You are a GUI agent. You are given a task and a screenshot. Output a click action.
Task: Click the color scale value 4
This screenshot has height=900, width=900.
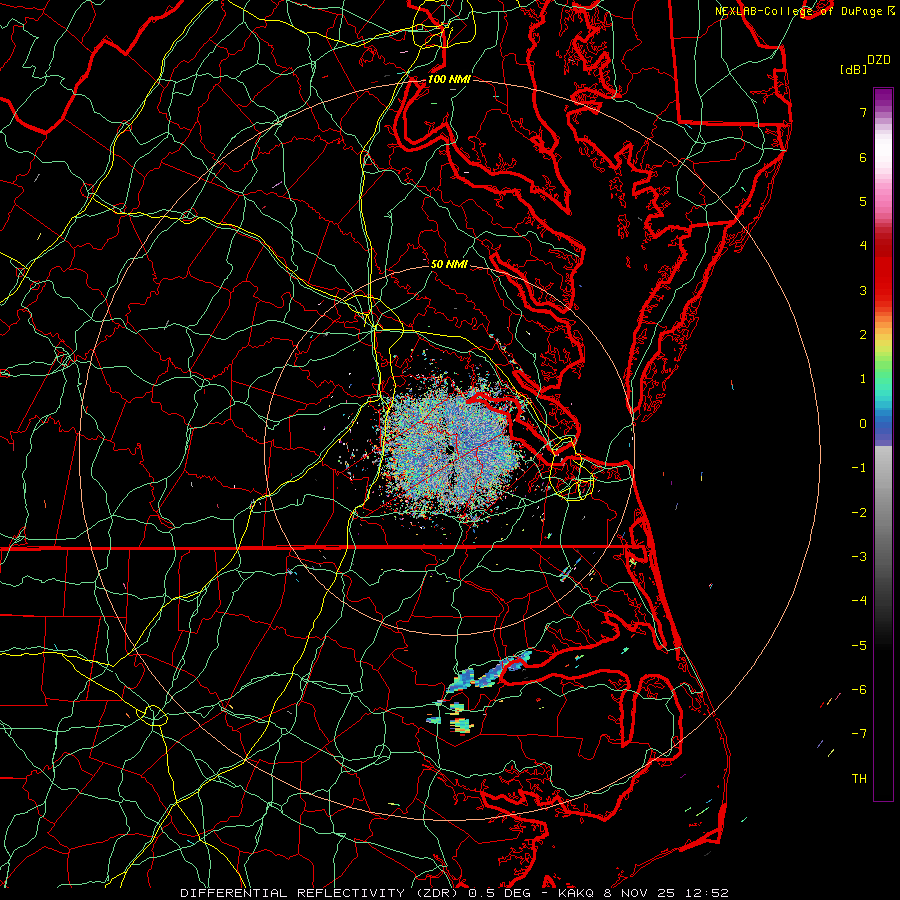pyautogui.click(x=863, y=246)
